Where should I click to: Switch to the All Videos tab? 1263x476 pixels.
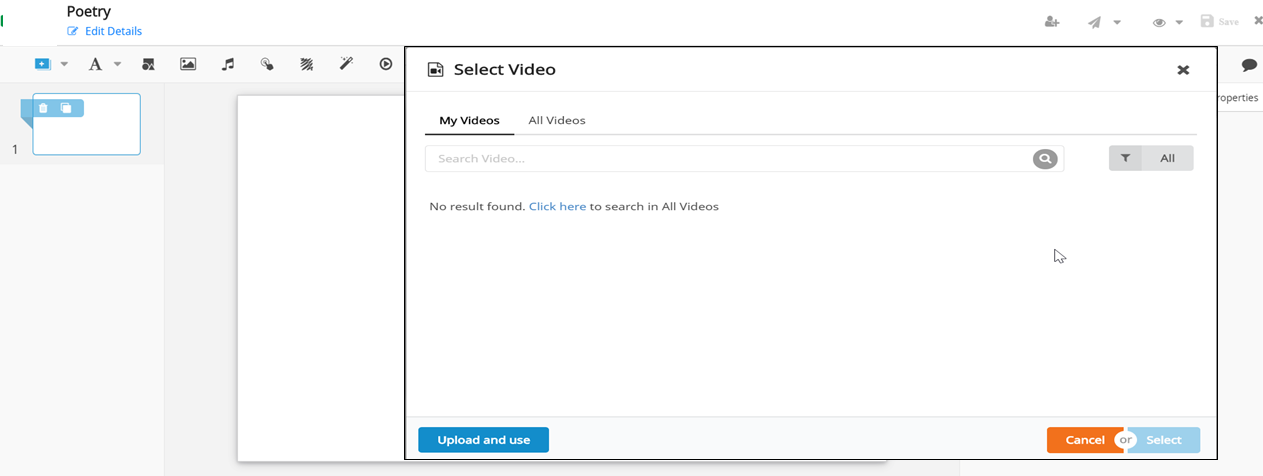click(x=556, y=120)
